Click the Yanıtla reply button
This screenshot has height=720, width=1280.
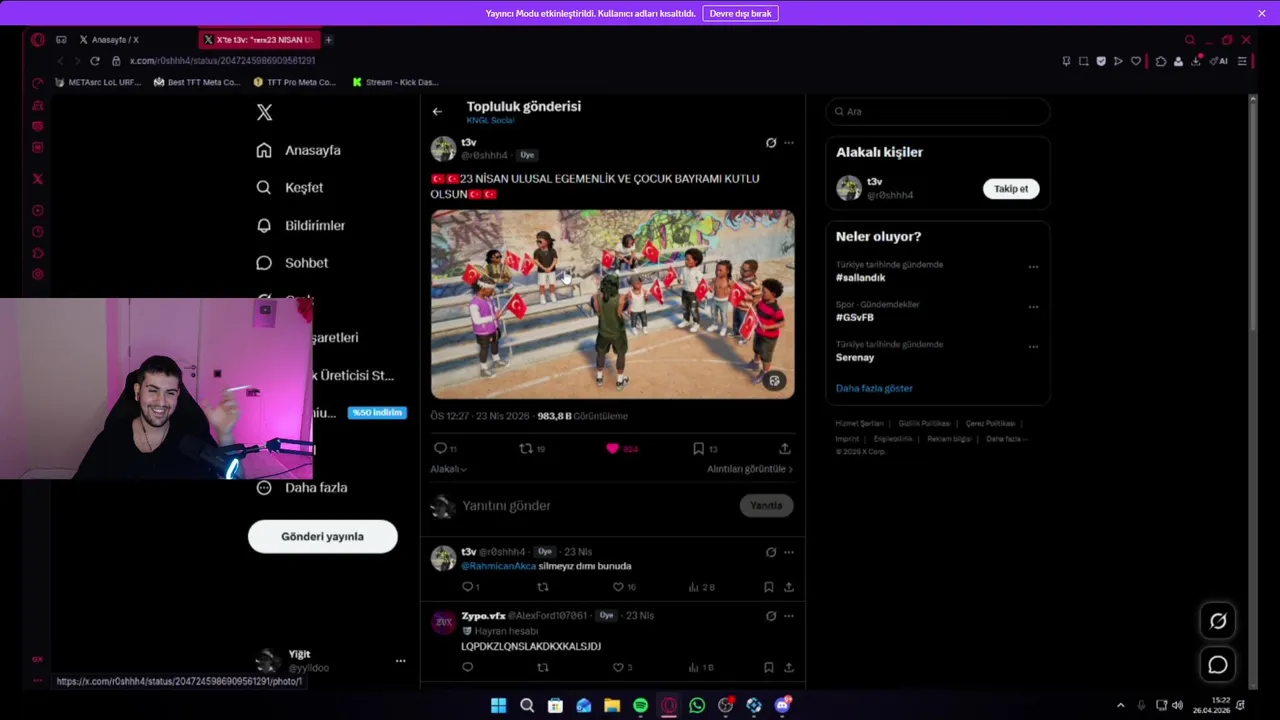pos(767,506)
